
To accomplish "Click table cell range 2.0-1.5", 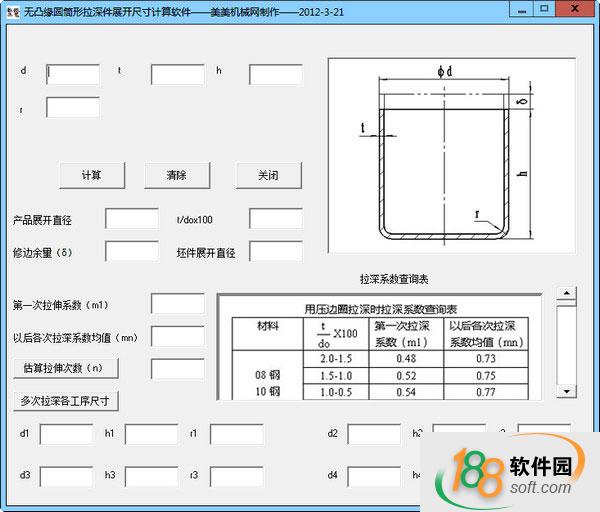I will (x=336, y=359).
